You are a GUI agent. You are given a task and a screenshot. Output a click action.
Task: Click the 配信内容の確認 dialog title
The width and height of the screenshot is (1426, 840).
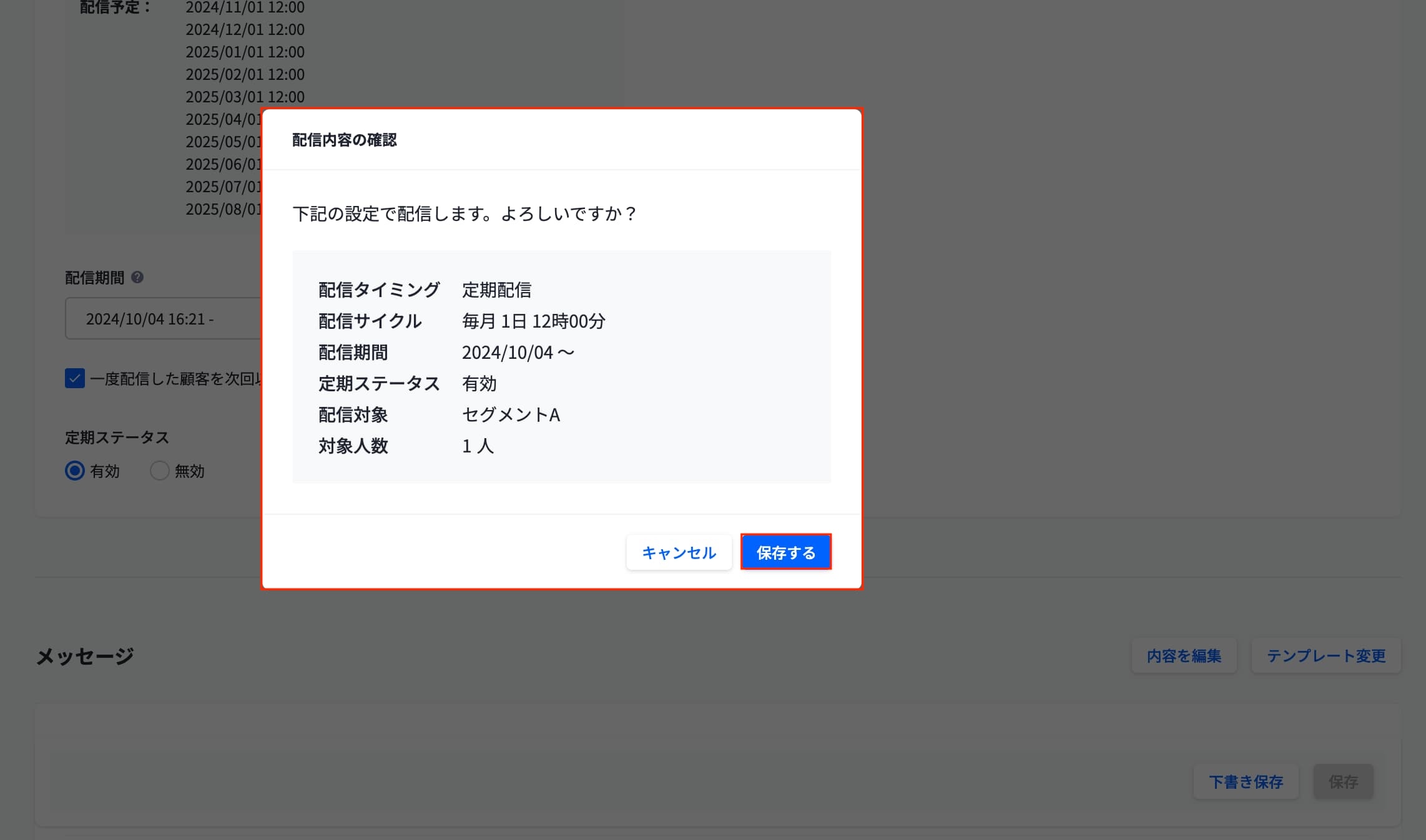pyautogui.click(x=344, y=140)
